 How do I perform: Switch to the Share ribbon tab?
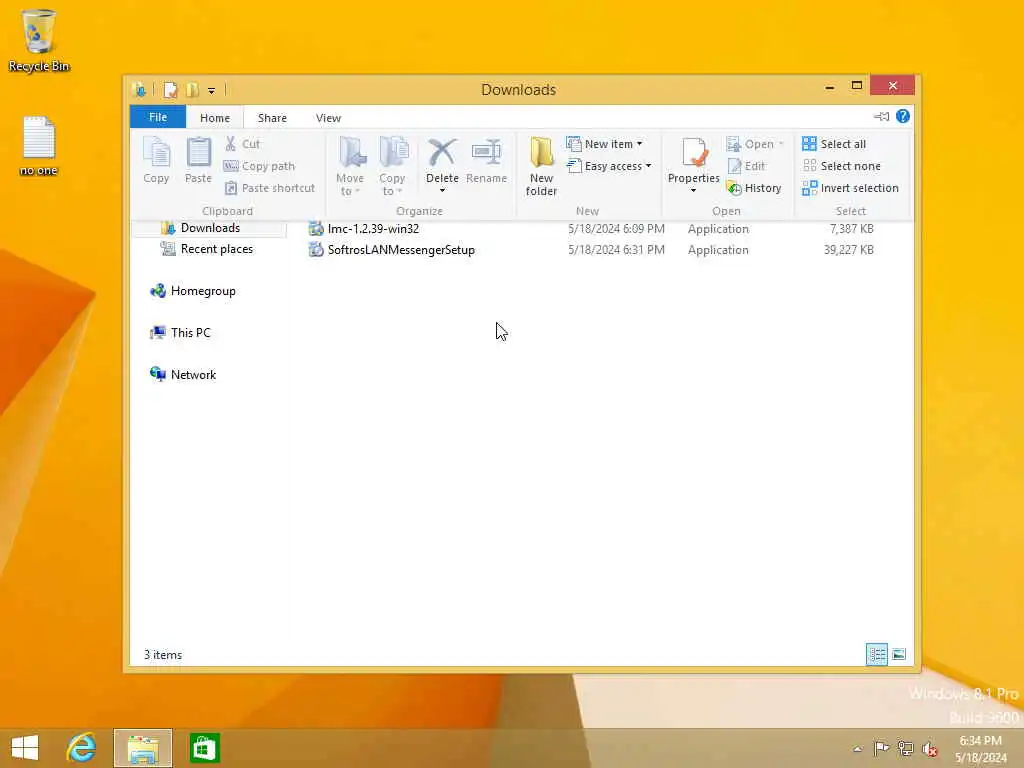pos(272,118)
